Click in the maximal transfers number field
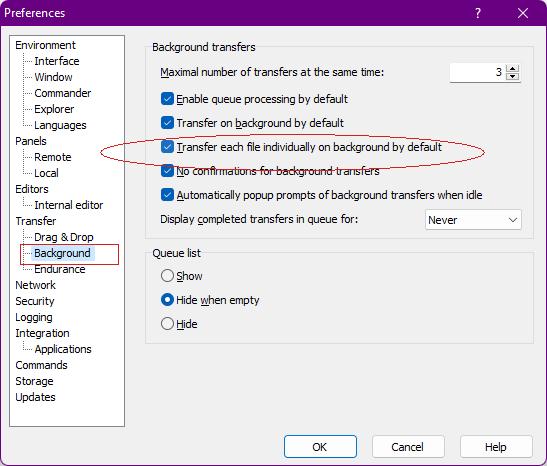The image size is (547, 466). point(477,73)
